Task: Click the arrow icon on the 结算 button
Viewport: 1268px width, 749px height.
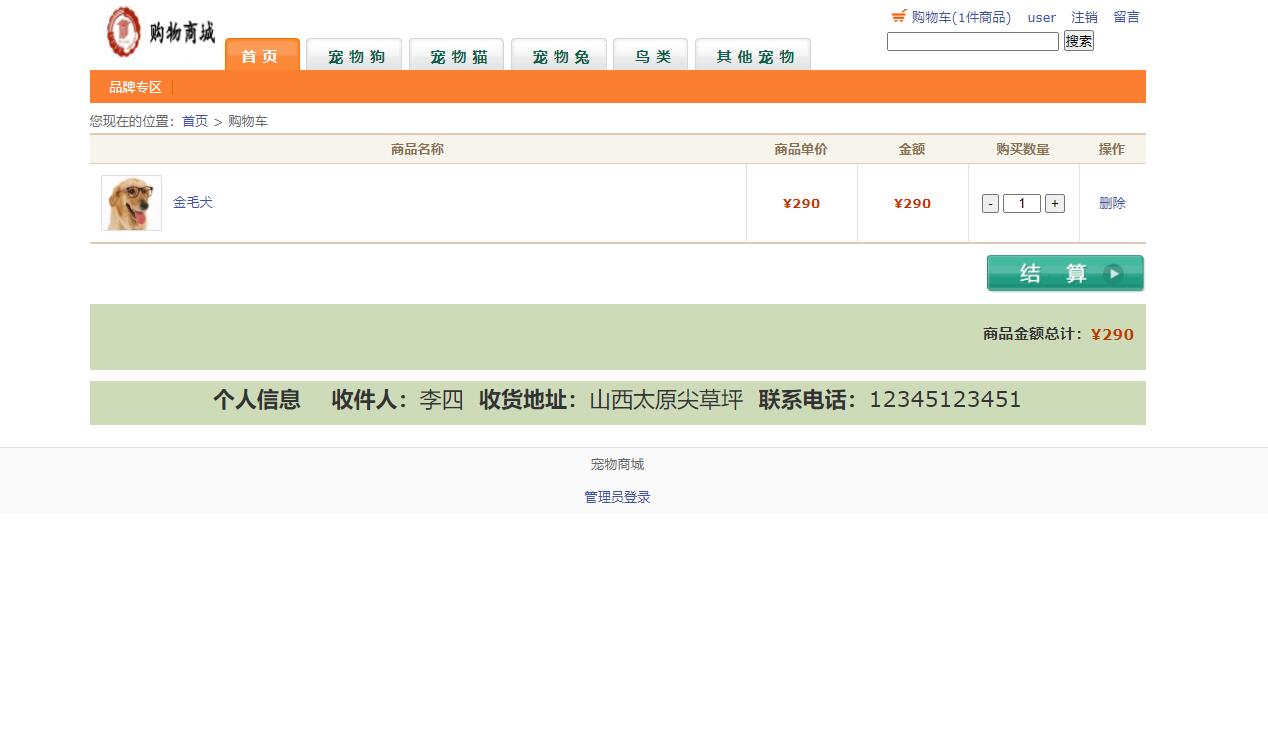Action: click(1113, 272)
